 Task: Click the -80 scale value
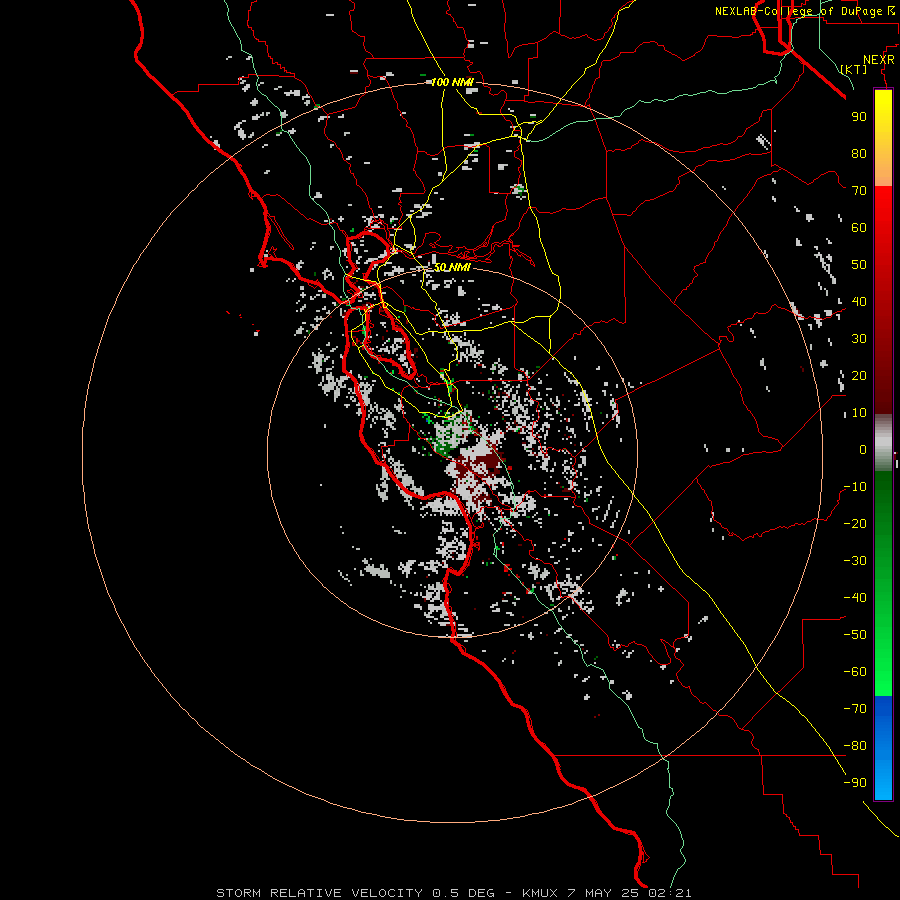[855, 746]
